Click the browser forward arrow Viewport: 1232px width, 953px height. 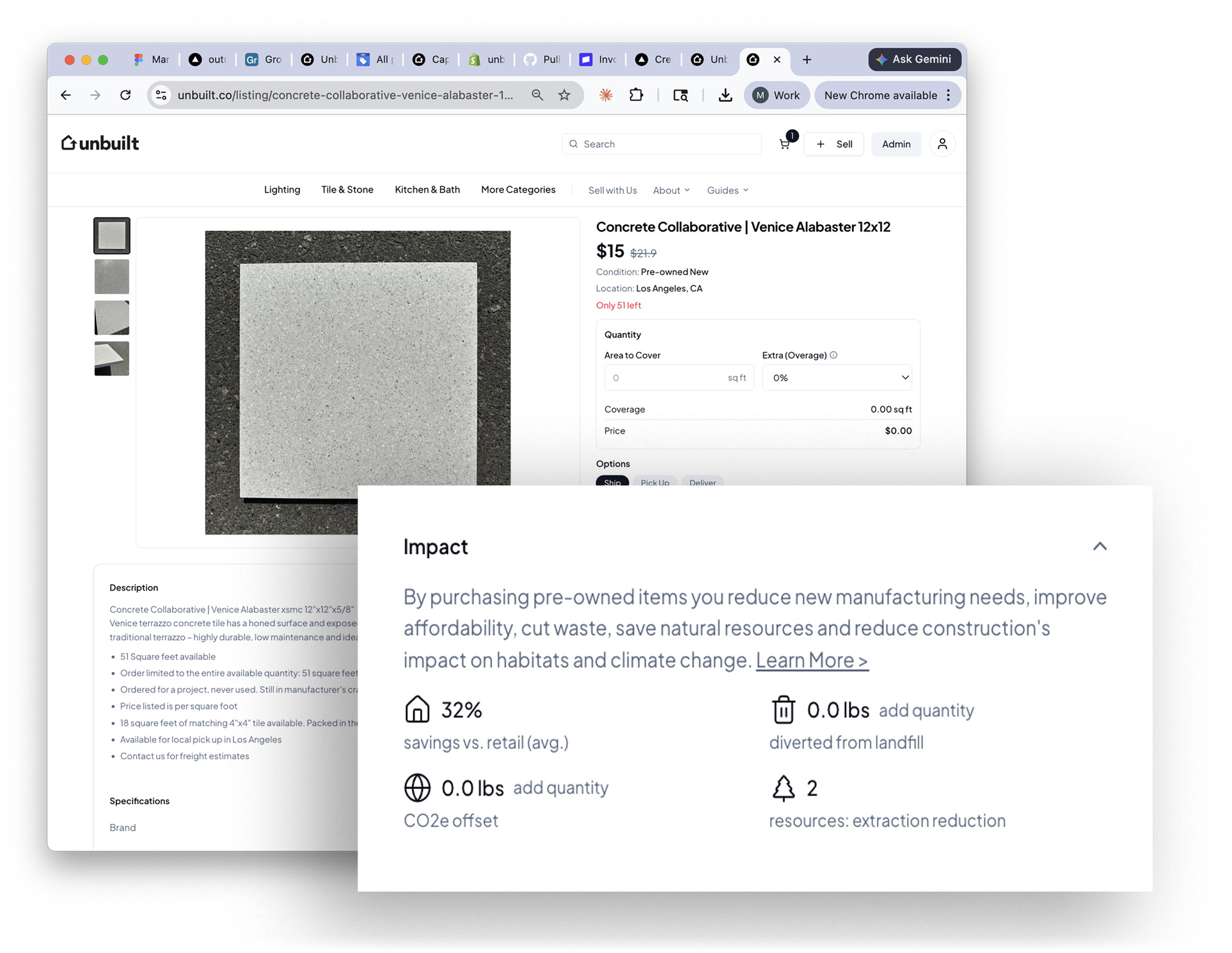[95, 95]
